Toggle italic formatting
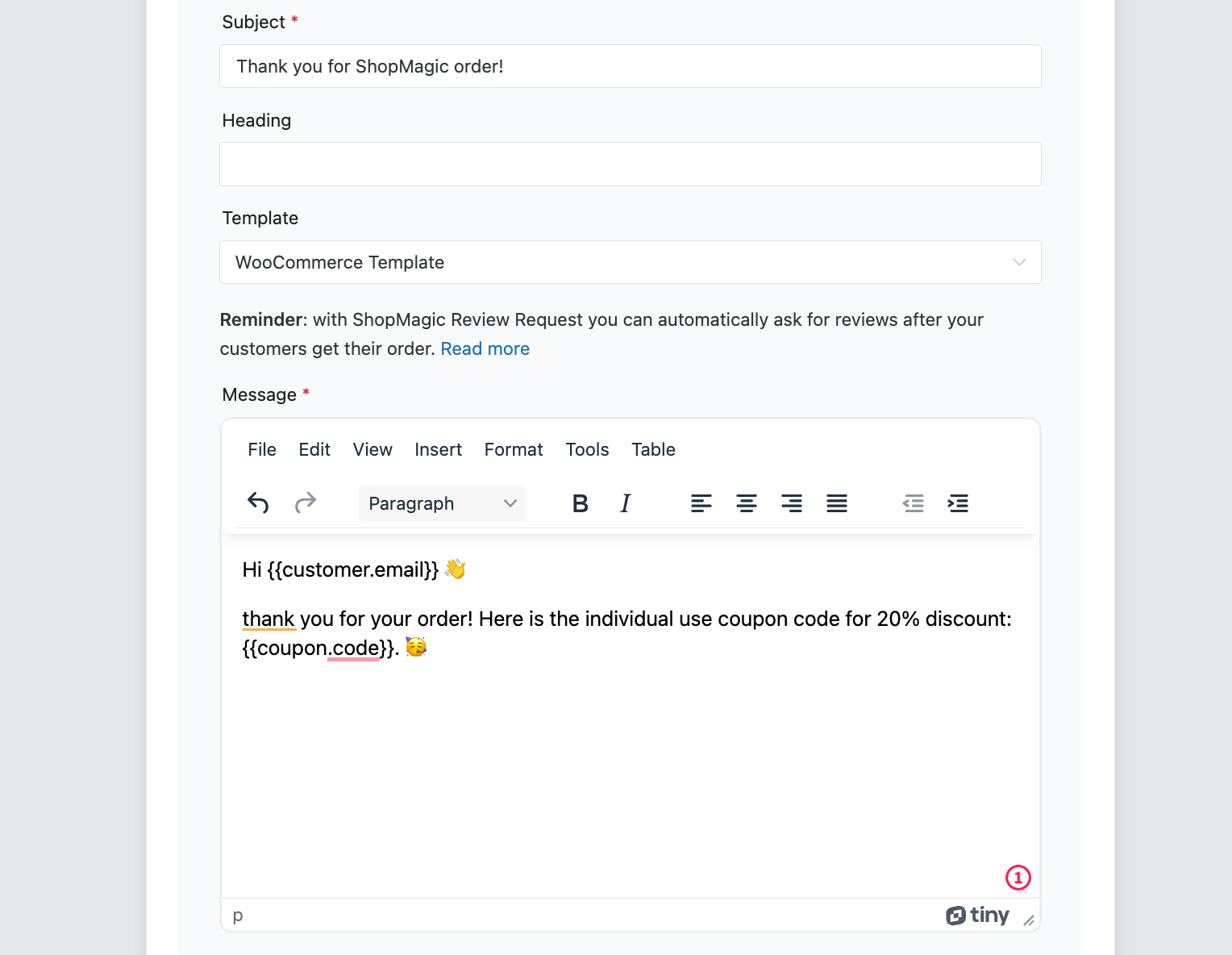This screenshot has height=955, width=1232. click(625, 503)
